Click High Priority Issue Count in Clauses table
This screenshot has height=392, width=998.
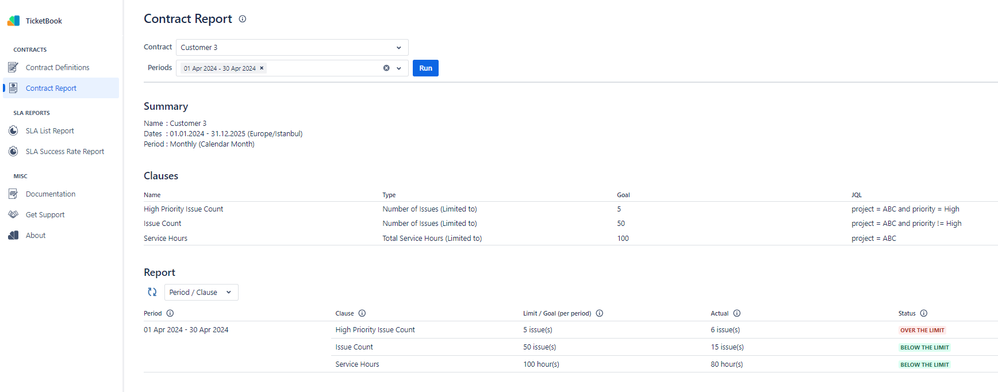point(183,209)
